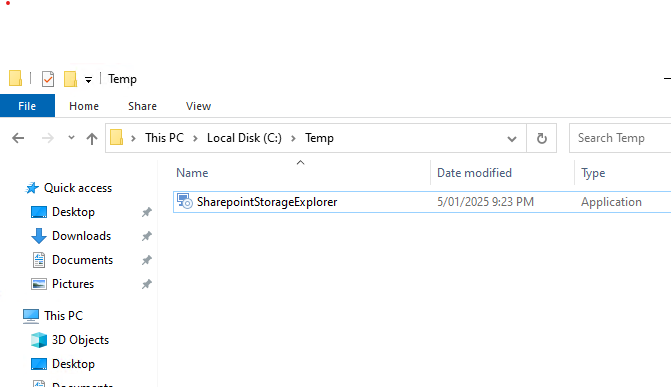
Task: Open Desktop under This PC
Action: 73,364
